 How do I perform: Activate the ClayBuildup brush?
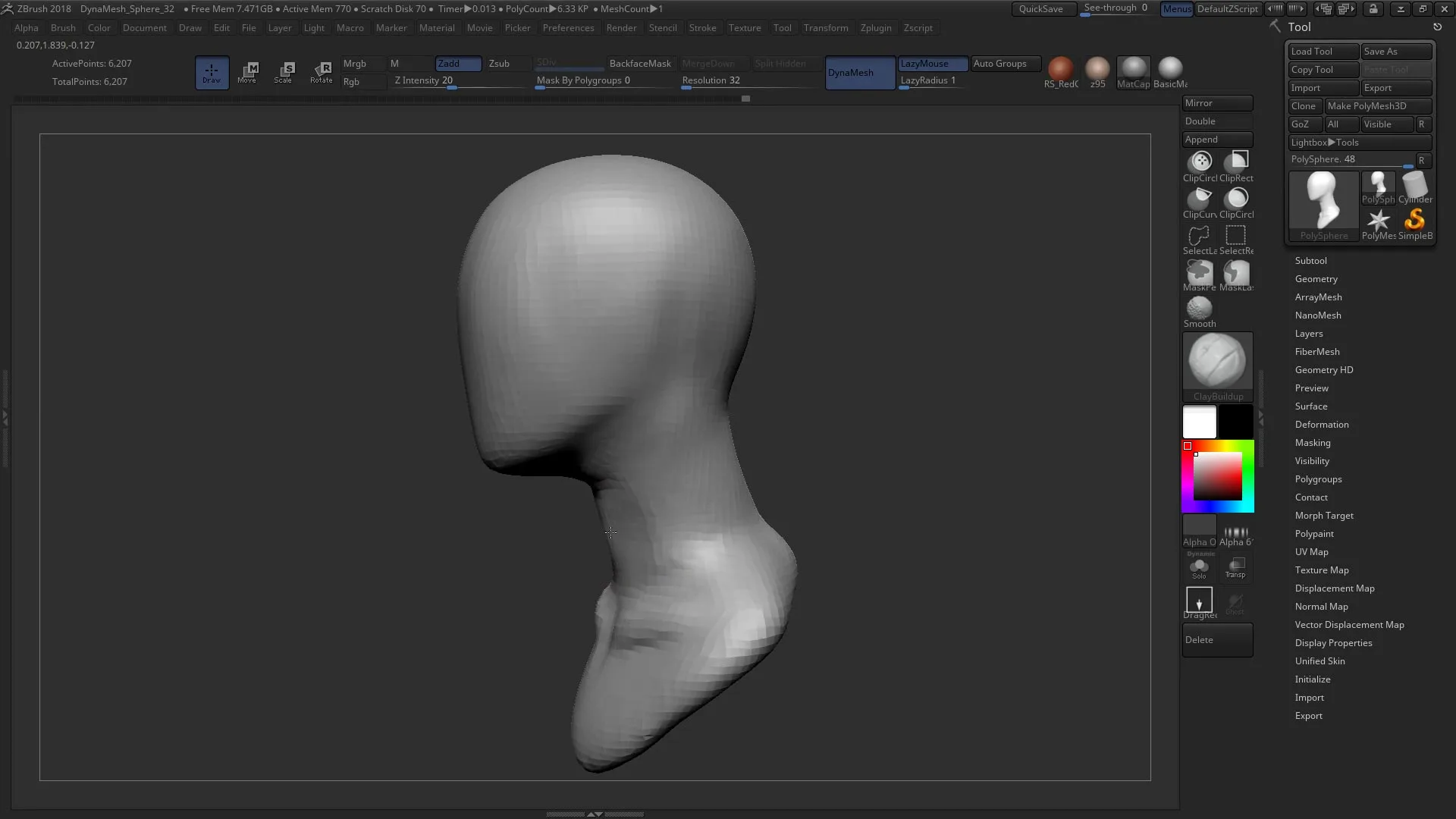point(1218,365)
